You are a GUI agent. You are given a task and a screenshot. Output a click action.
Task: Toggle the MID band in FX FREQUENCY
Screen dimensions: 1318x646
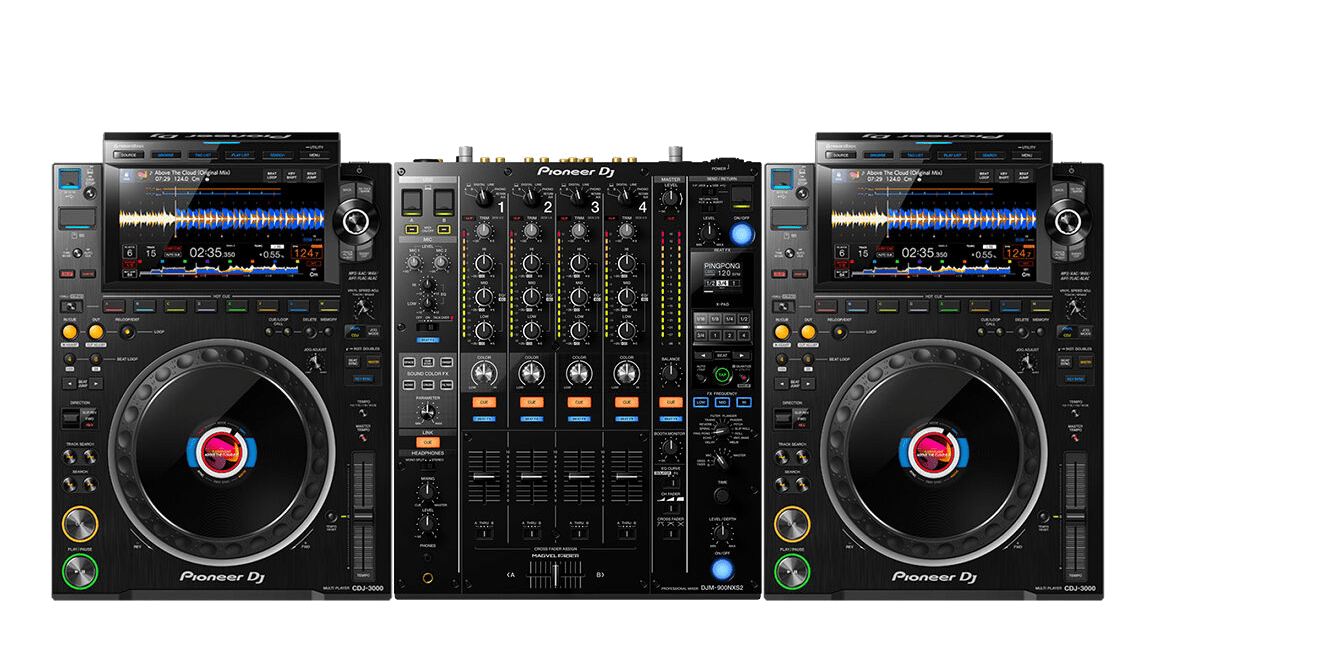[x=721, y=403]
